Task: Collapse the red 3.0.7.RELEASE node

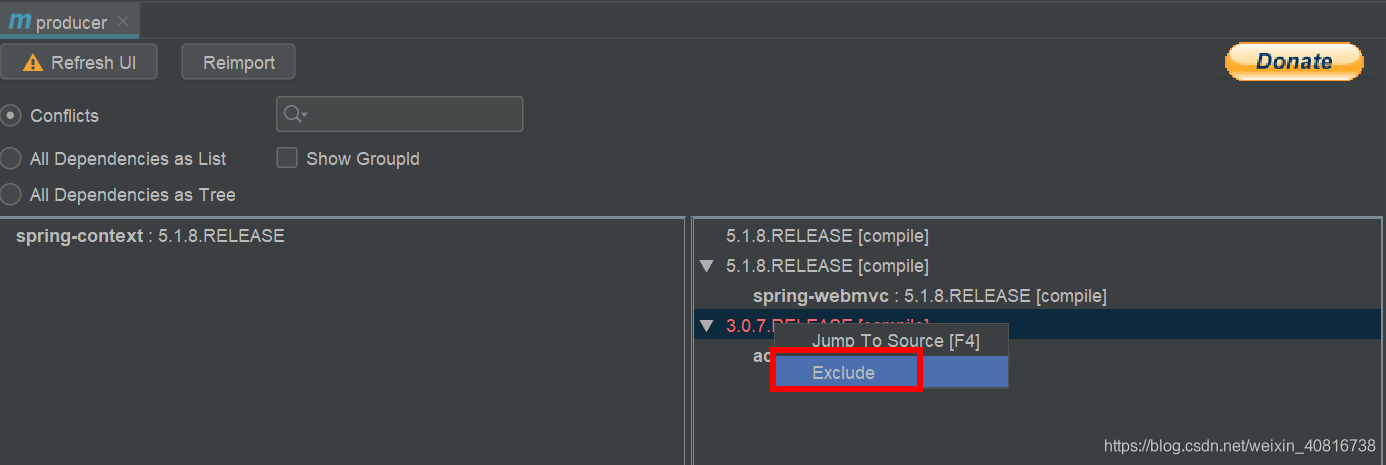Action: [707, 325]
